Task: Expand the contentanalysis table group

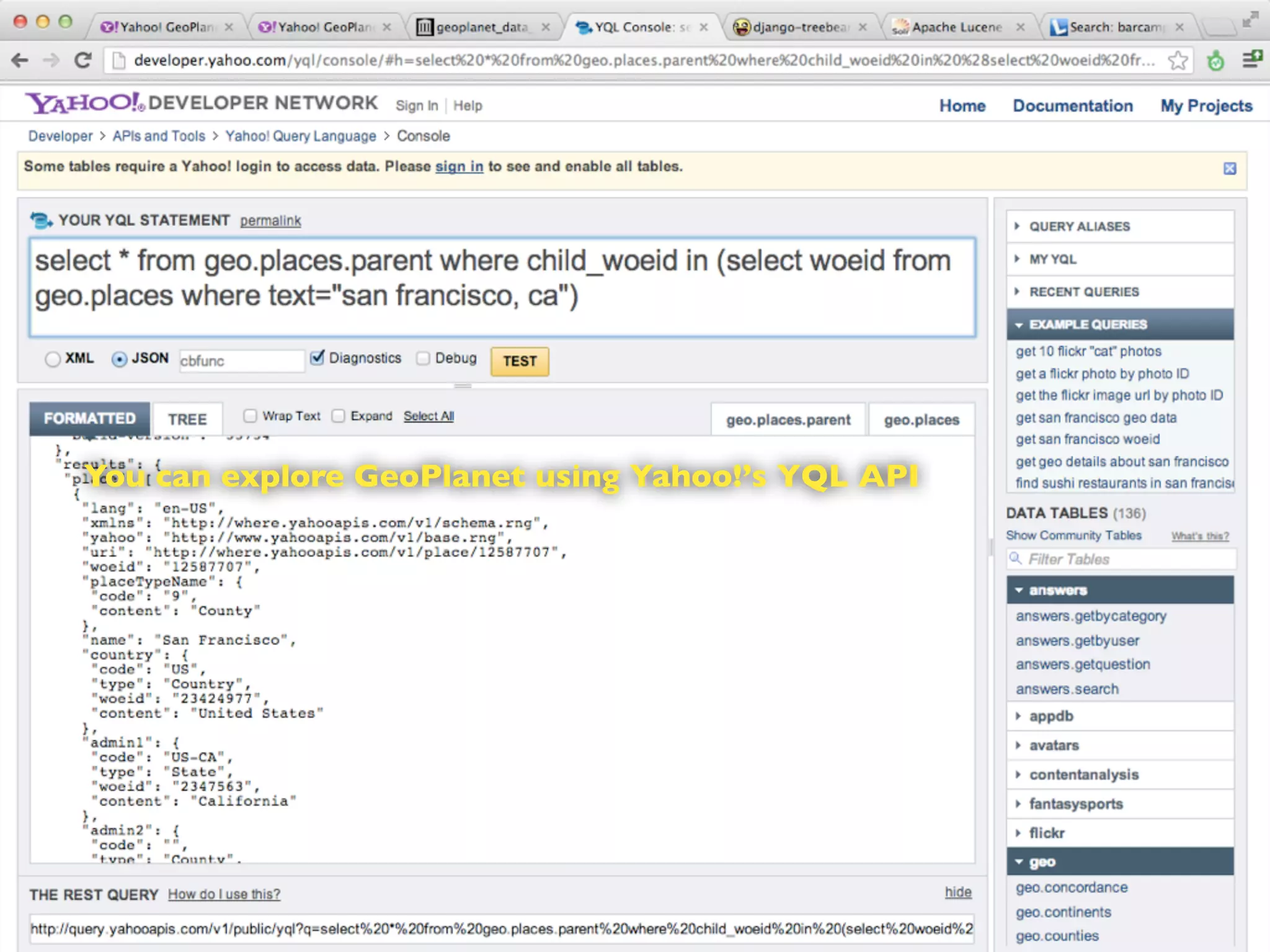Action: click(x=1120, y=774)
